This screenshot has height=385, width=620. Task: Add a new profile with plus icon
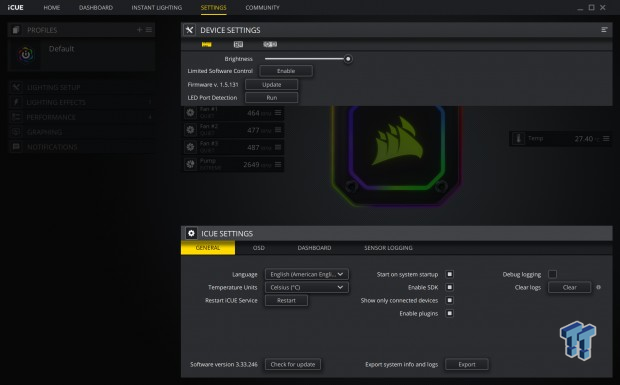coord(139,30)
